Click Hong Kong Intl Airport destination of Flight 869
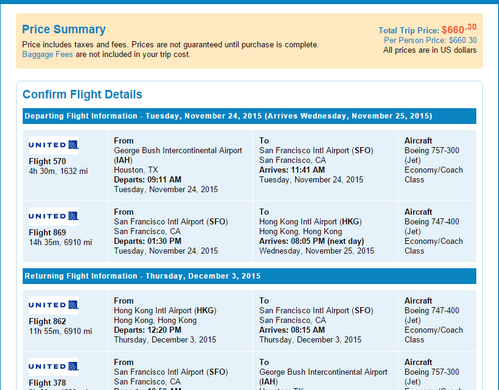This screenshot has height=390, width=499. (x=310, y=222)
